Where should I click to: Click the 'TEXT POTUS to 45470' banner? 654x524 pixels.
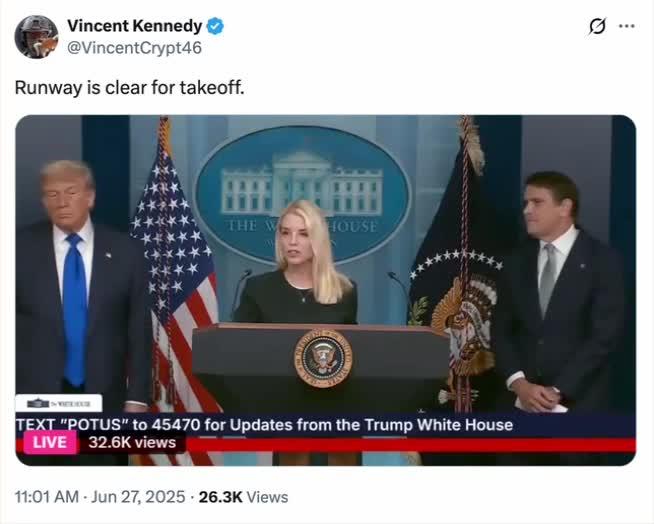click(x=264, y=425)
